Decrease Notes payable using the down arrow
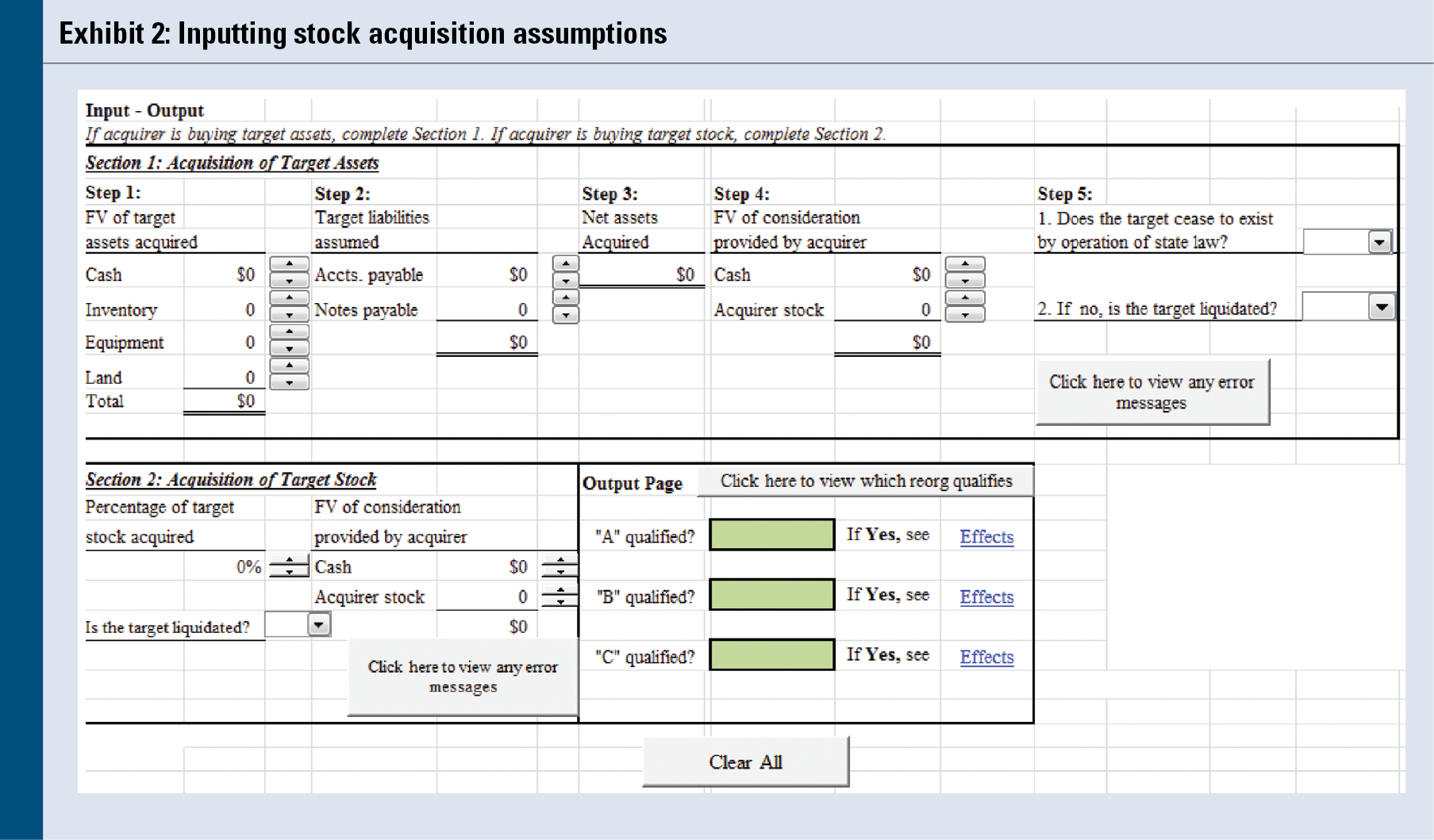 [x=565, y=315]
